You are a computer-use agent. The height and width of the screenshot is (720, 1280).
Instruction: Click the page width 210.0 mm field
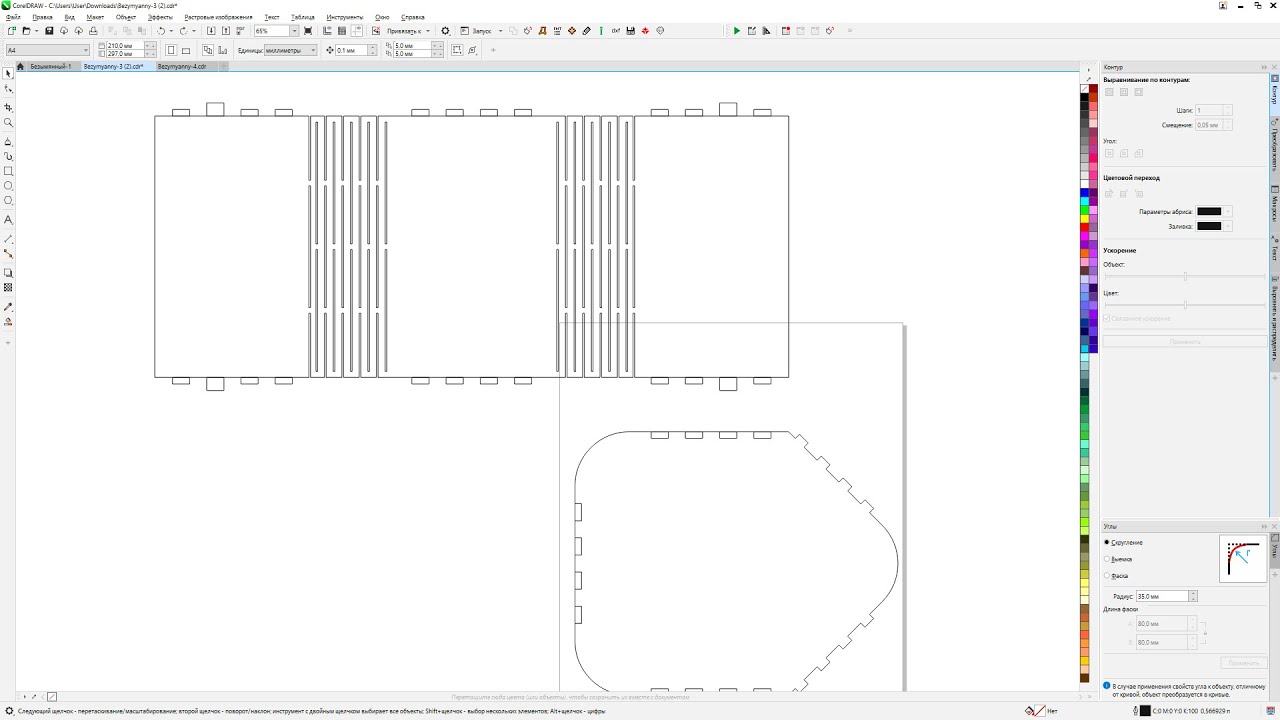coord(124,46)
